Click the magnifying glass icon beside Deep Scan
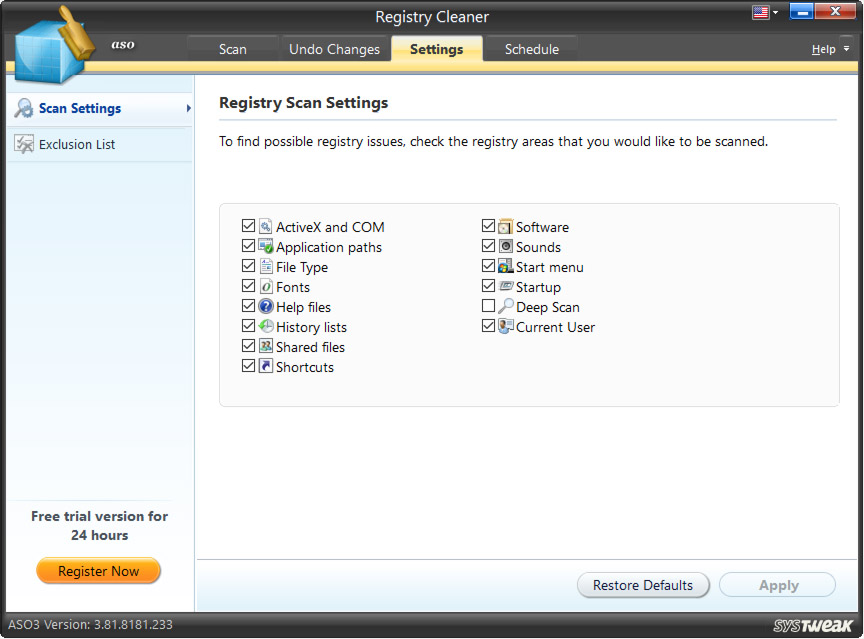 click(506, 306)
